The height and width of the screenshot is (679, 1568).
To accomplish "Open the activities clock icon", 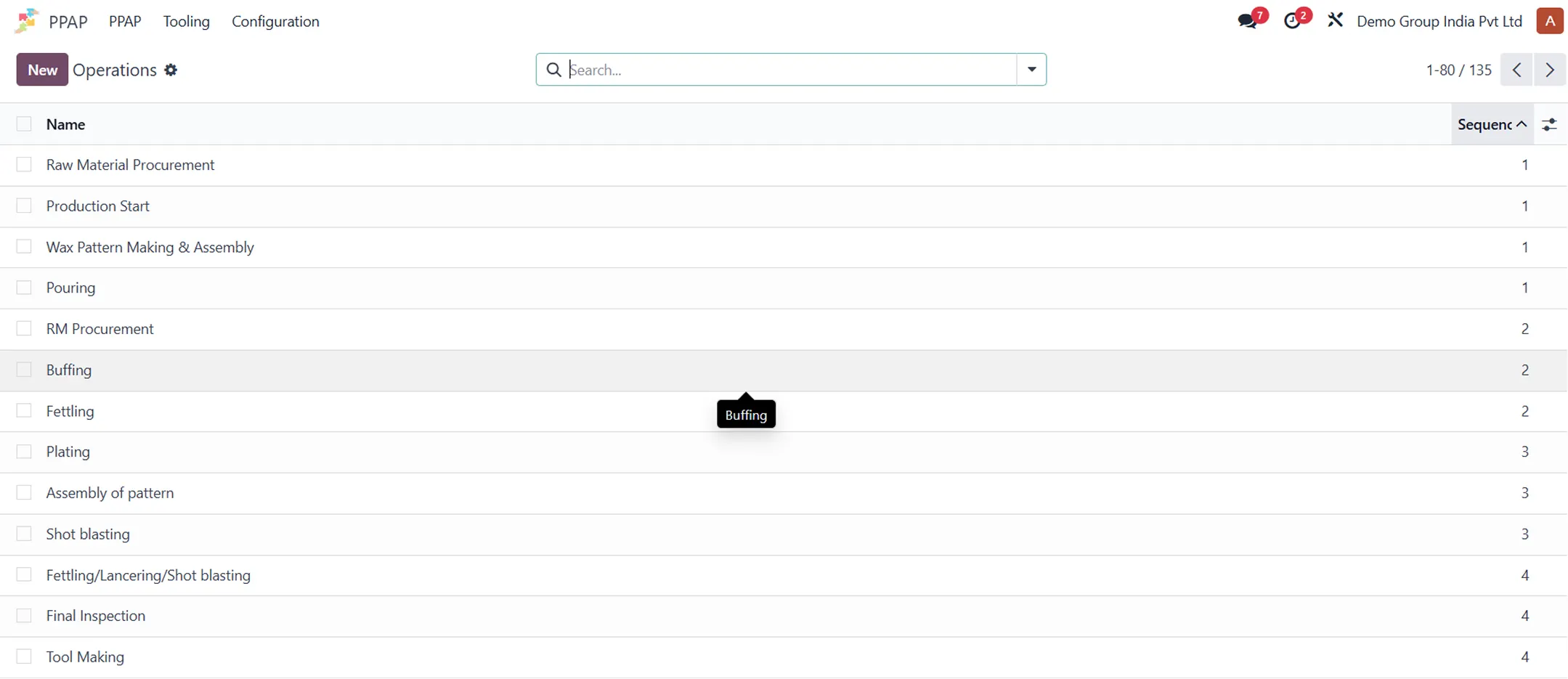I will tap(1292, 21).
